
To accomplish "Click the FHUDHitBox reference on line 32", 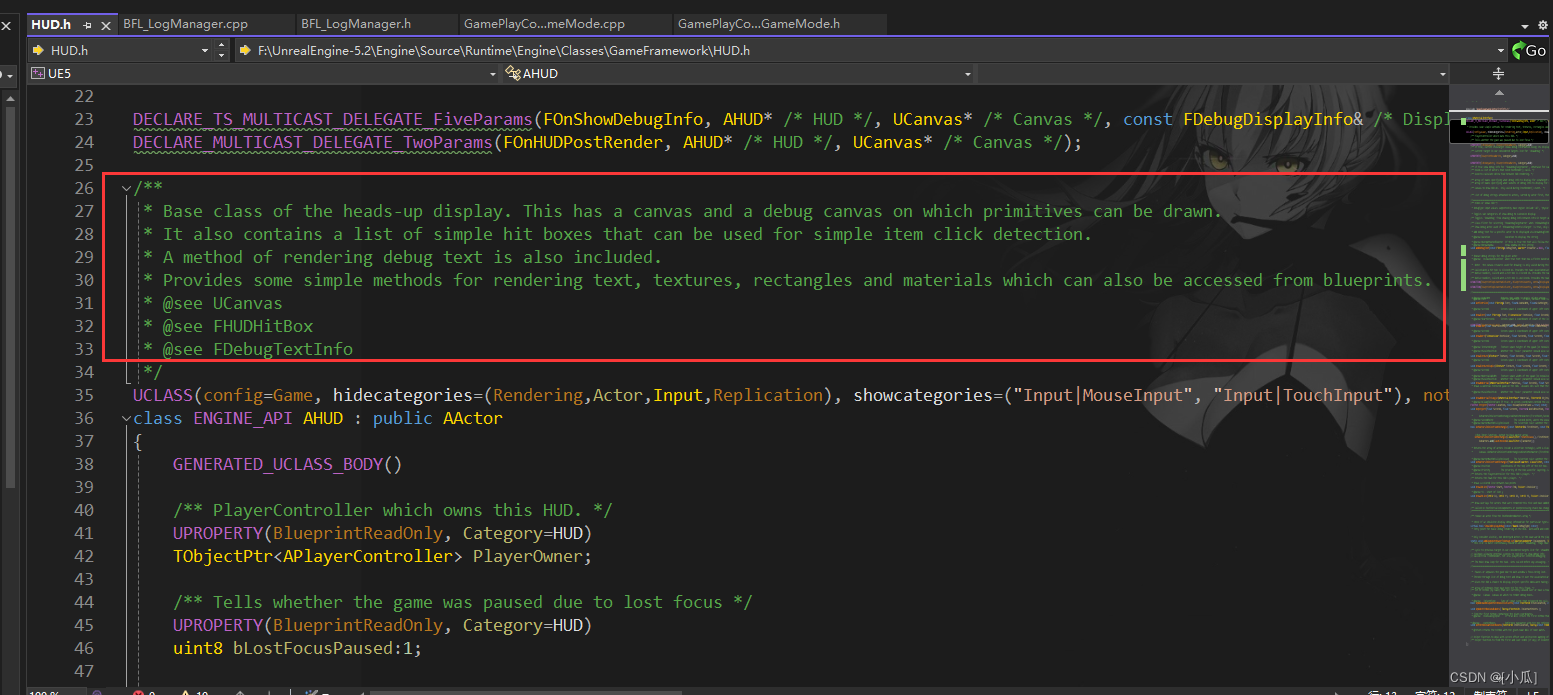I will pos(263,326).
